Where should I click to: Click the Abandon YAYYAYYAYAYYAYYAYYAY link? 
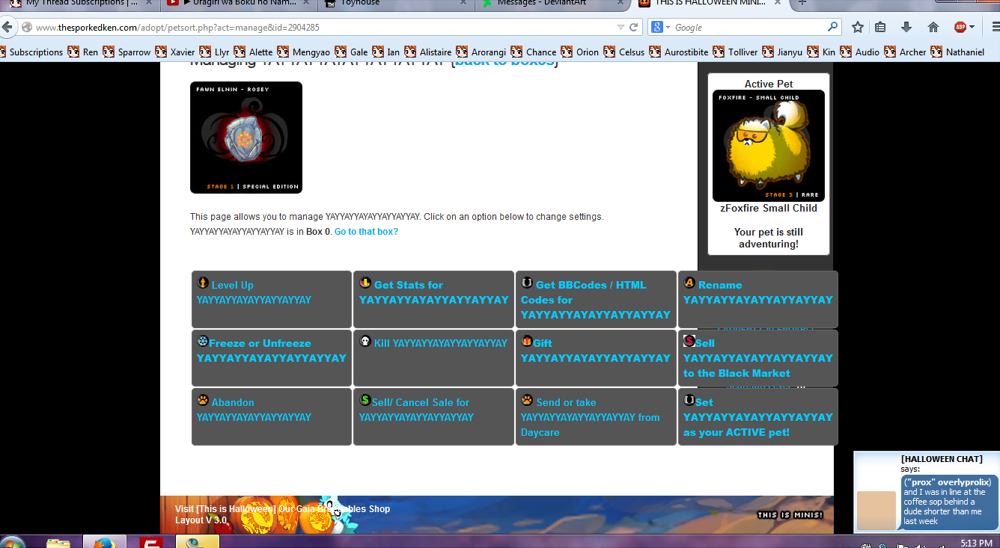tap(254, 410)
